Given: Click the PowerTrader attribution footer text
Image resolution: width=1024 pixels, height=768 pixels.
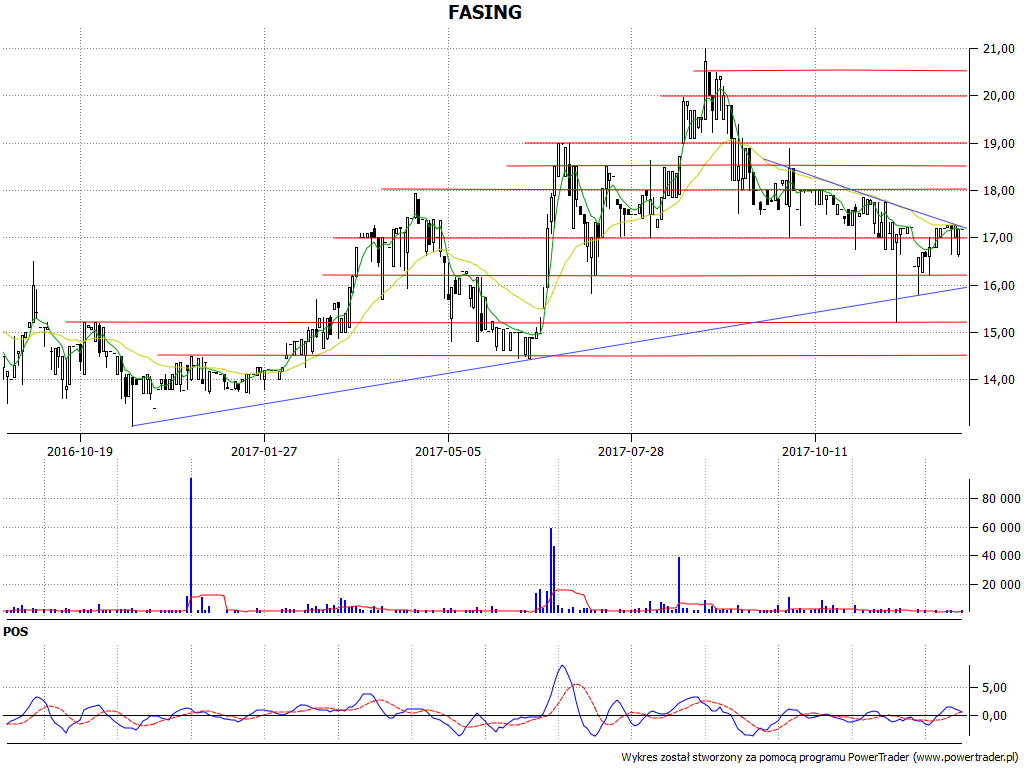Looking at the screenshot, I should (820, 758).
